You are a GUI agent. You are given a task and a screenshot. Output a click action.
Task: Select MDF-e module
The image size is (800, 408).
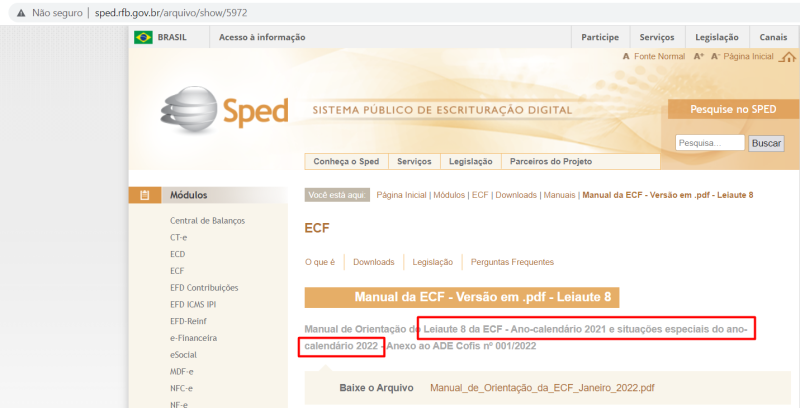click(x=182, y=372)
